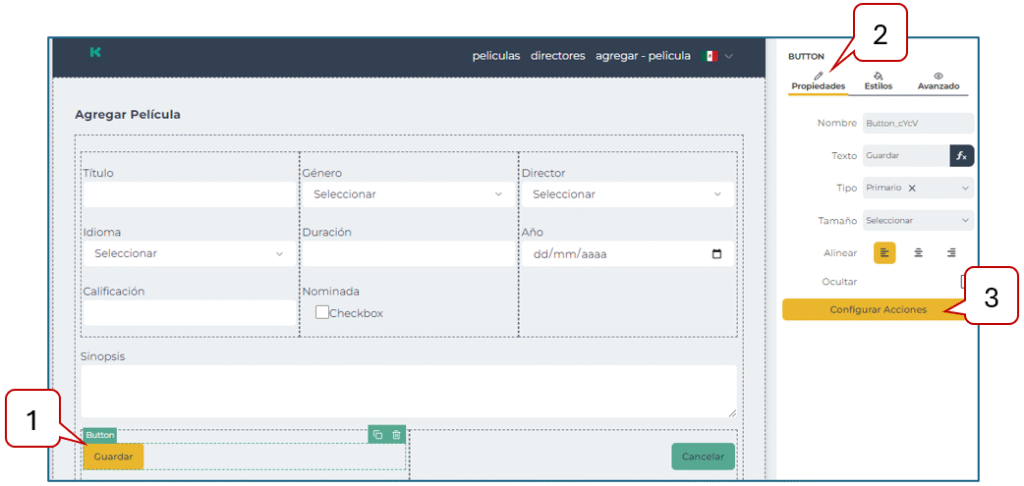Viewport: 1024px width, 486px height.
Task: Click into the Título text field
Action: 188,194
